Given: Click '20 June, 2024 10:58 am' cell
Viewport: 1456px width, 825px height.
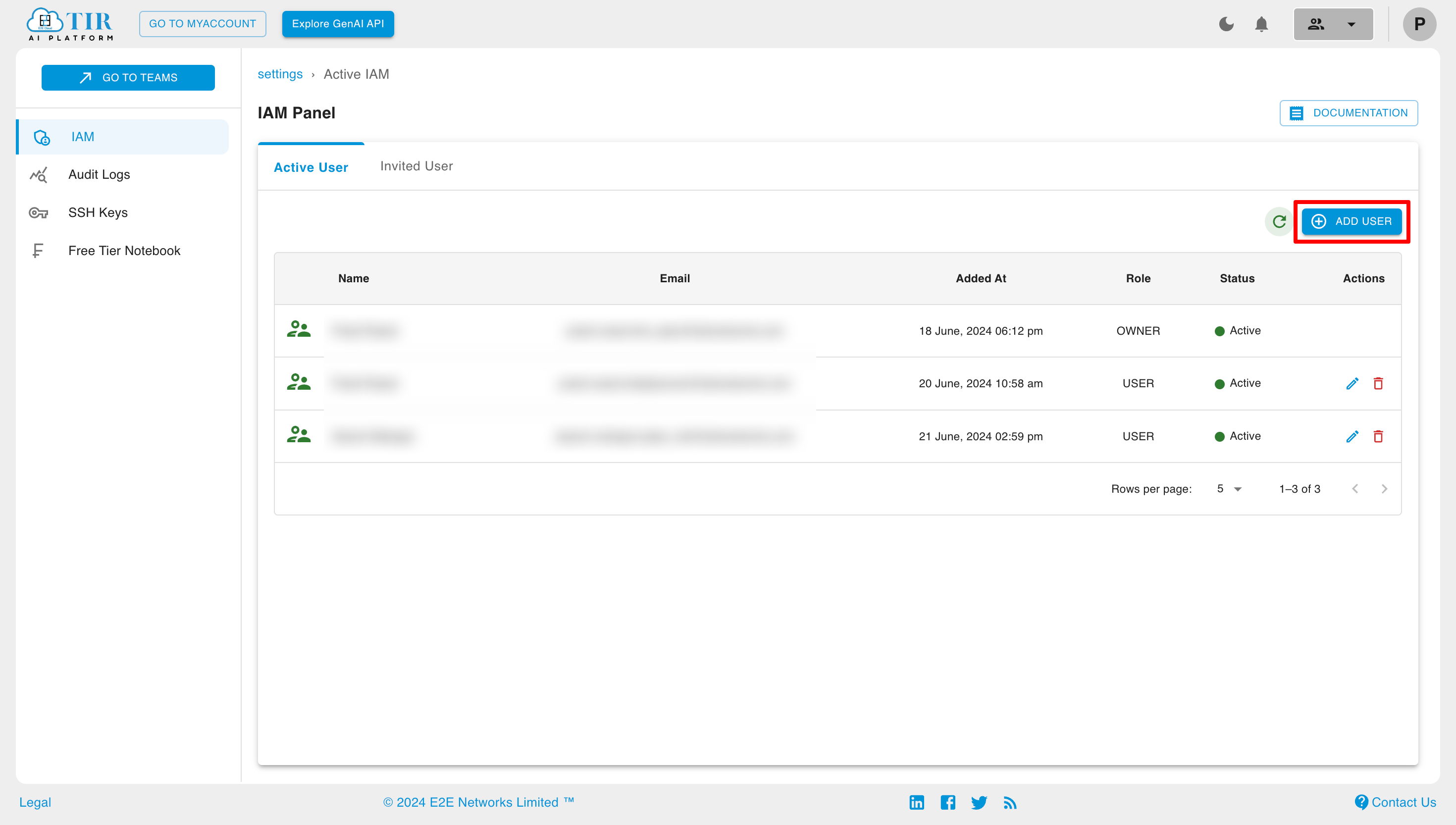Looking at the screenshot, I should (981, 384).
